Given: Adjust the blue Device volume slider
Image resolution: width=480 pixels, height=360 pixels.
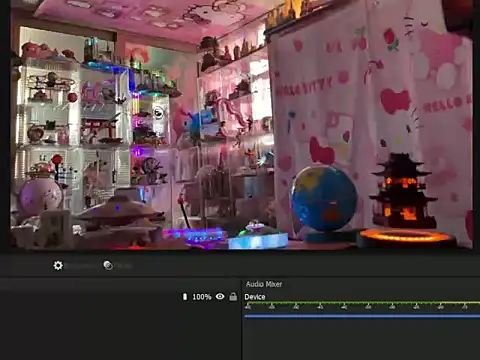Looking at the screenshot, I should pos(362,315).
